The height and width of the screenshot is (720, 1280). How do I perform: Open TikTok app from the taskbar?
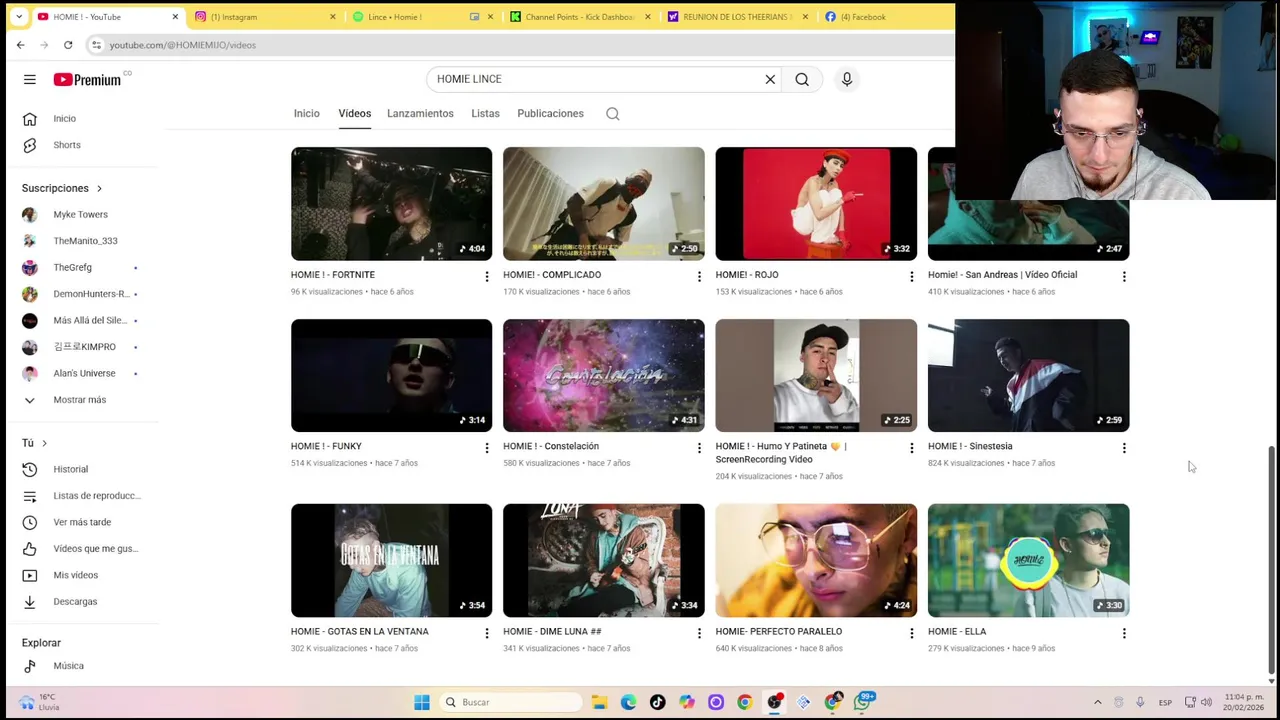pos(657,702)
